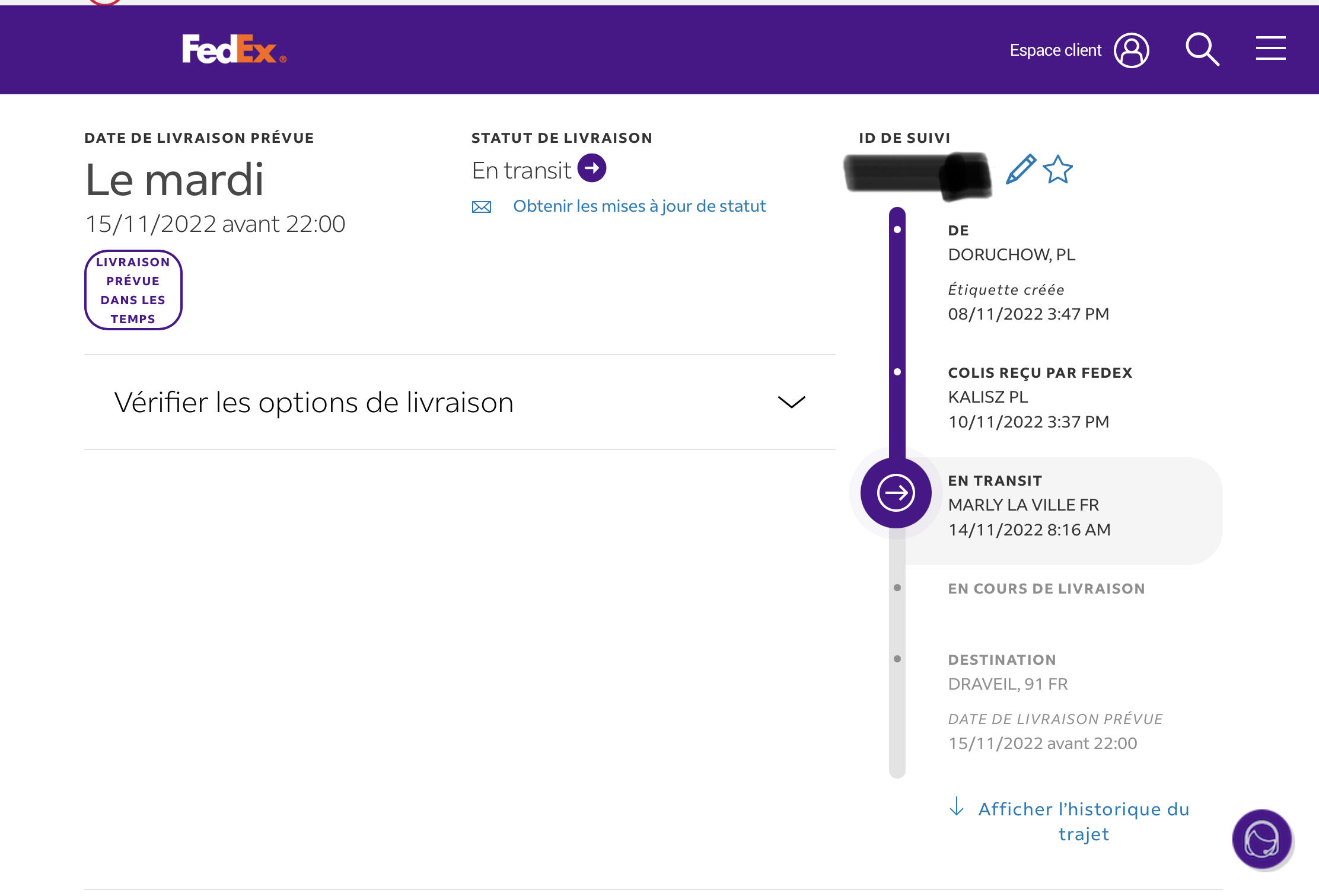This screenshot has width=1319, height=896.
Task: Click the redacted tracking ID number
Action: tap(916, 173)
